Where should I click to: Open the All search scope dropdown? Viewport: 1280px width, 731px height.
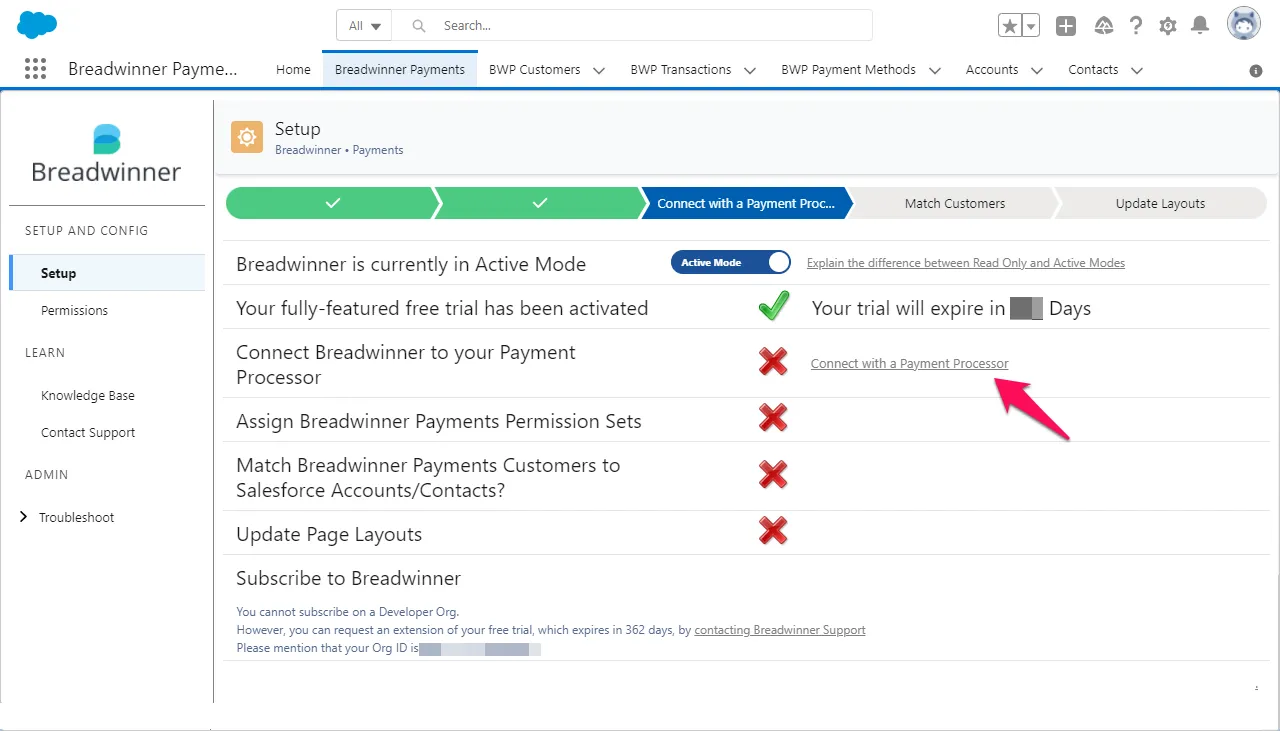(x=364, y=26)
